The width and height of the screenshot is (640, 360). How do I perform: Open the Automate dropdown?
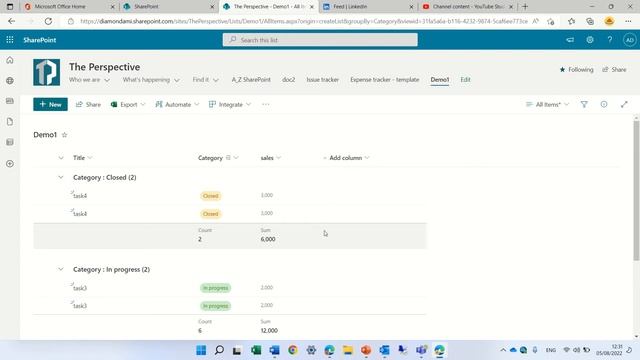[177, 104]
